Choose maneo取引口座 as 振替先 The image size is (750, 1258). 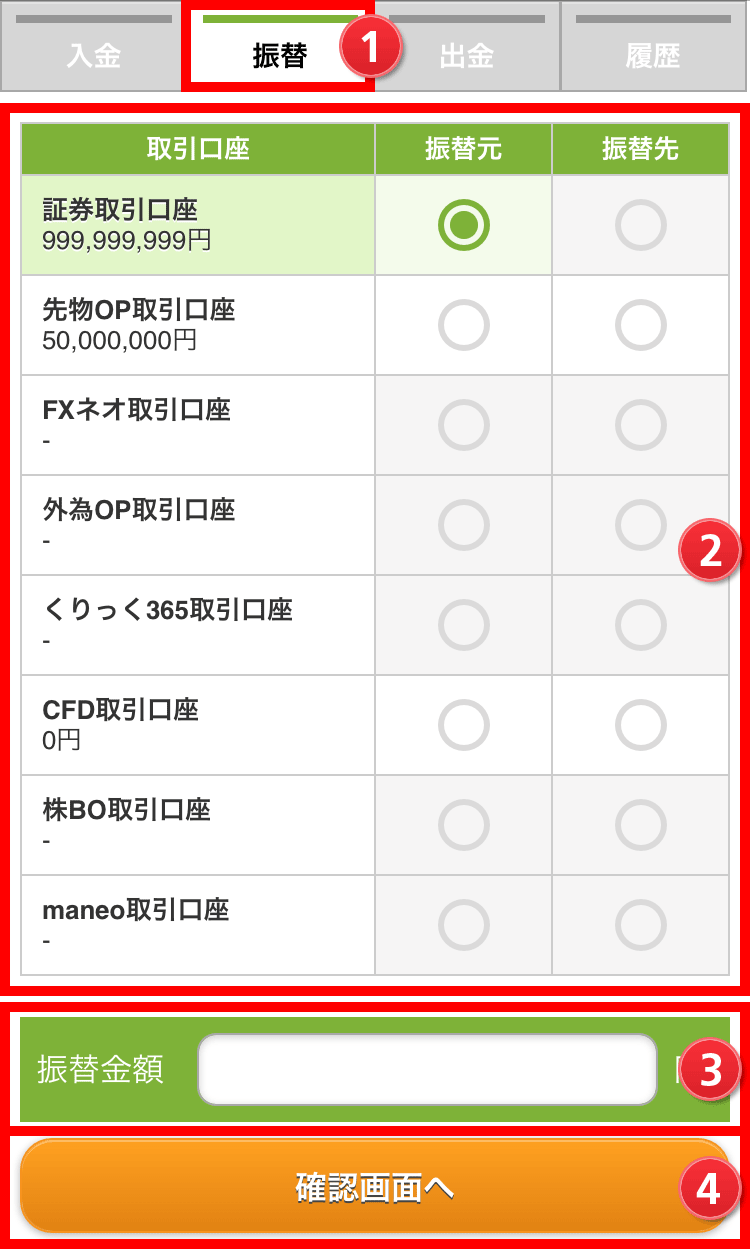(641, 925)
